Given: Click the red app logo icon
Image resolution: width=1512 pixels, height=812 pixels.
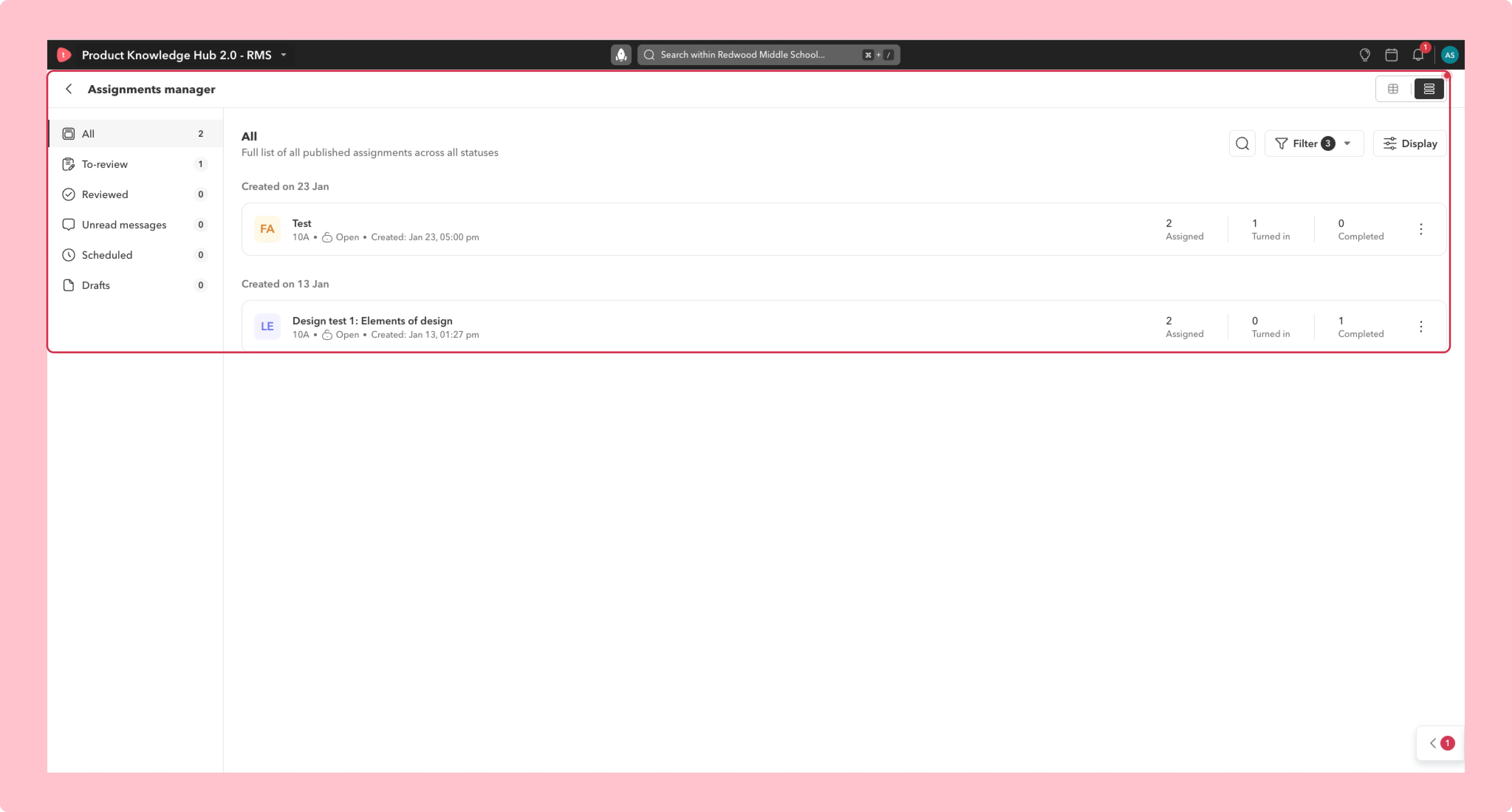Looking at the screenshot, I should 64,55.
